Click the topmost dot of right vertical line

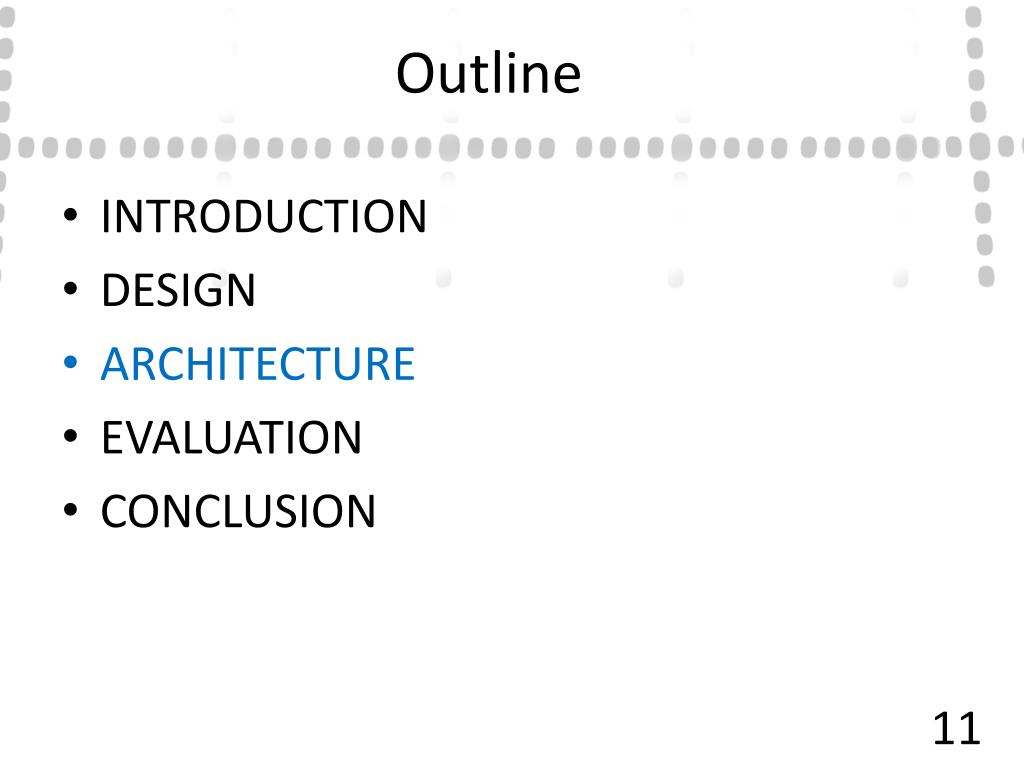(x=973, y=17)
